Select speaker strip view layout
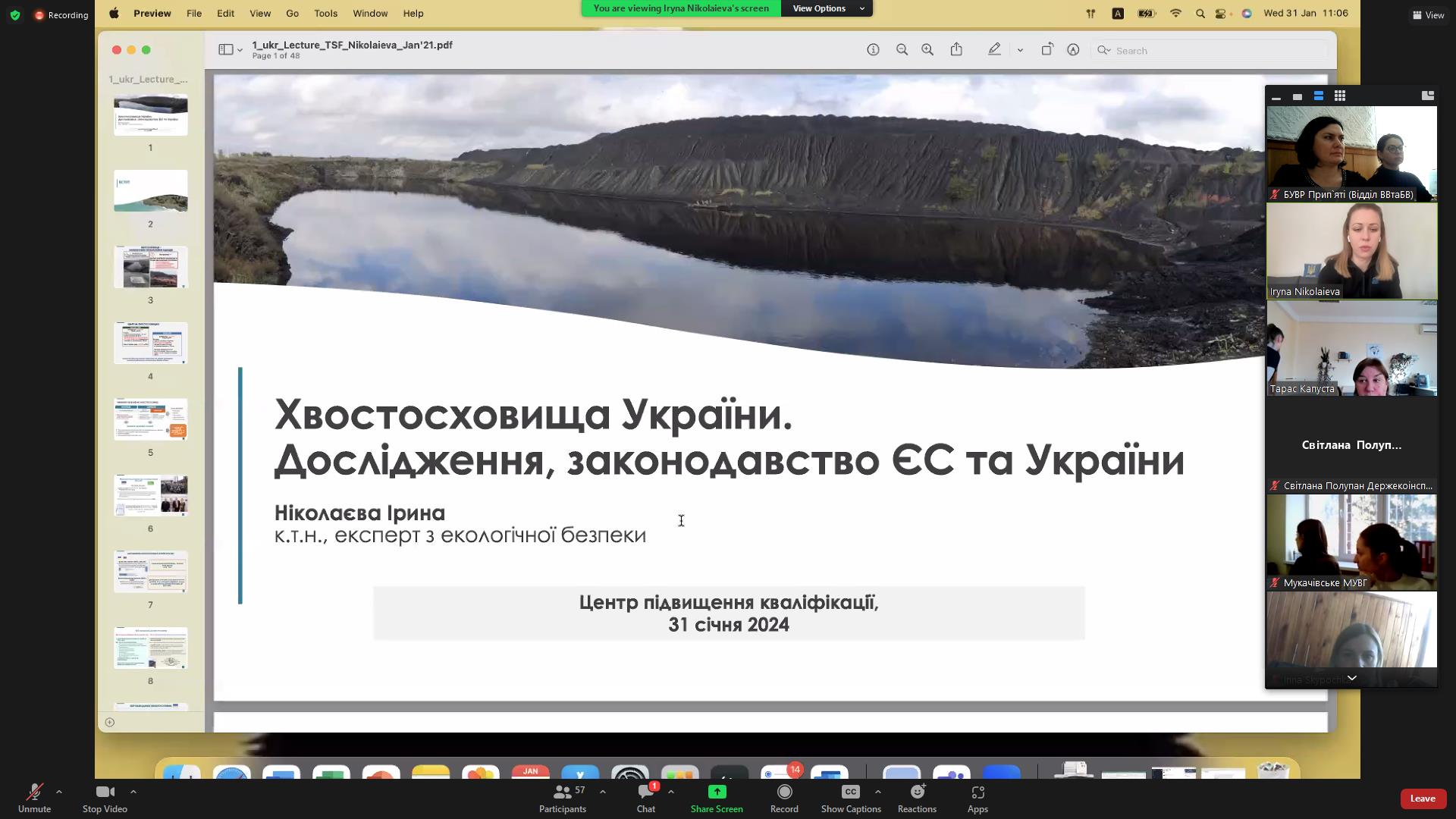 (1319, 96)
